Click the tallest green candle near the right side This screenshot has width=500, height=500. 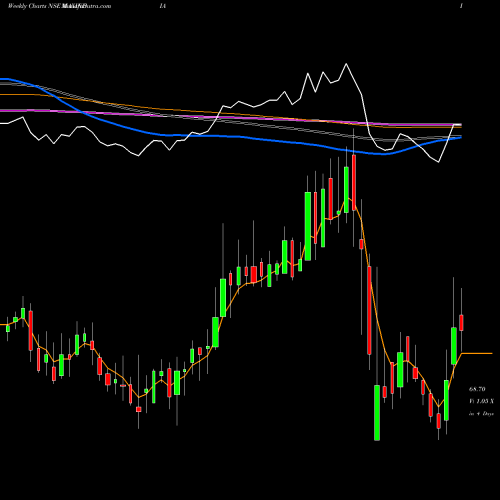point(377,413)
